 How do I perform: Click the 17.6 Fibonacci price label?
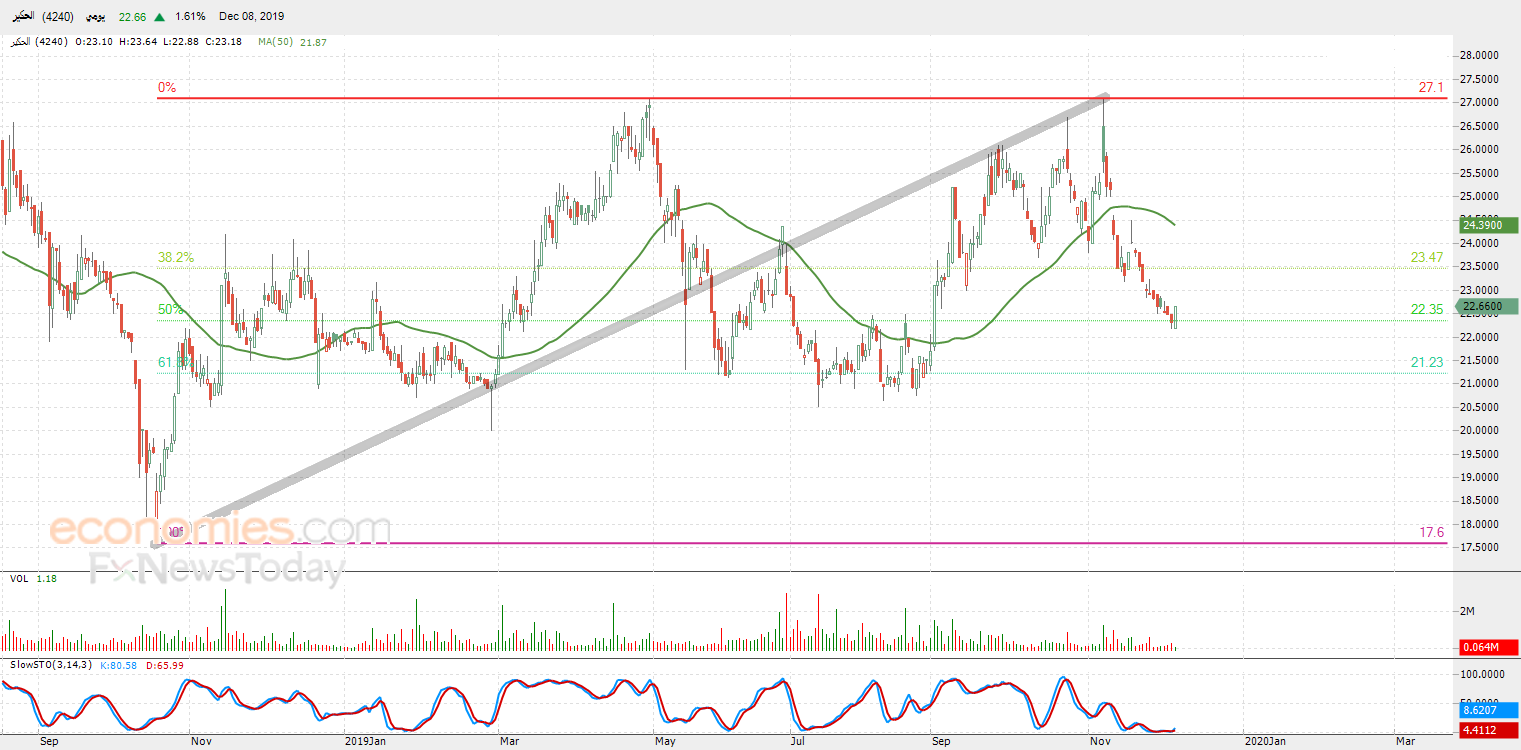[1432, 533]
